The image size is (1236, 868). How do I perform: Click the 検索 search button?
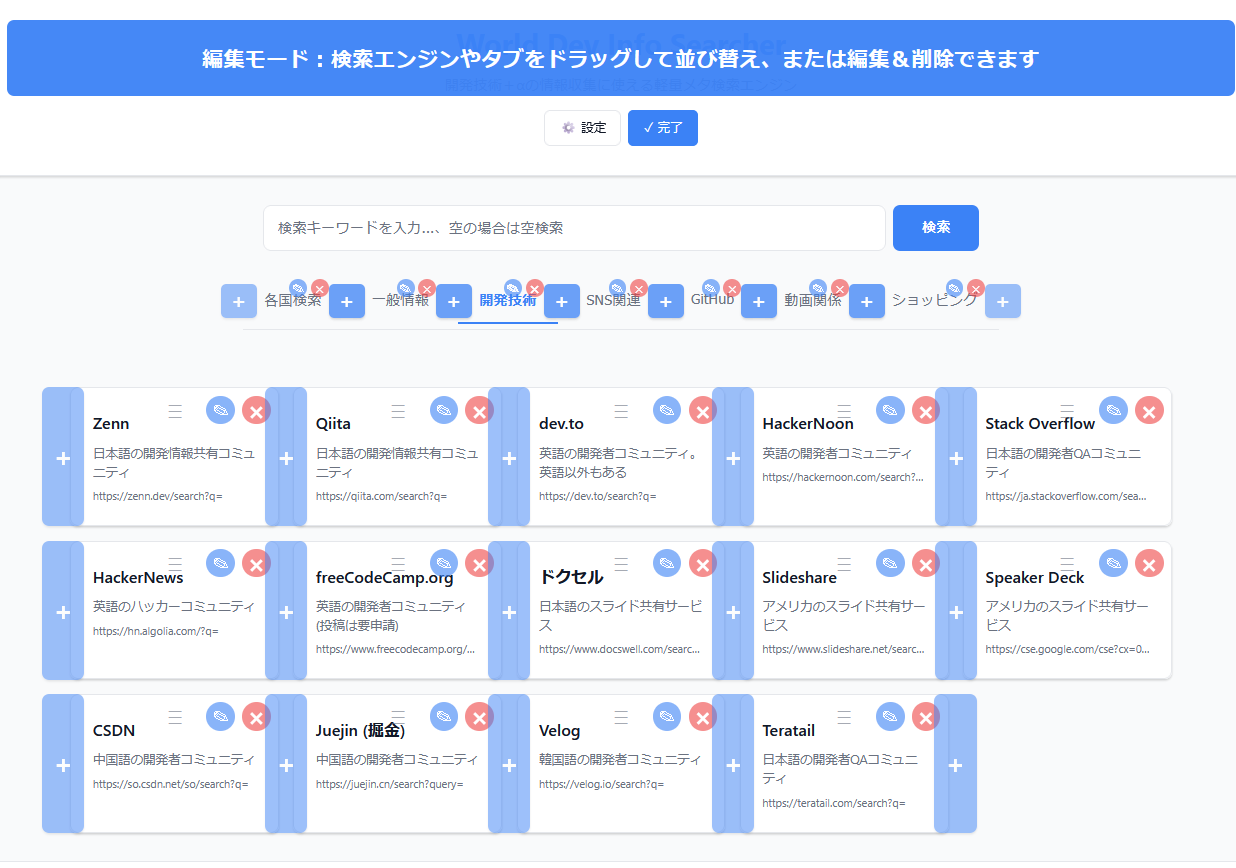click(936, 228)
